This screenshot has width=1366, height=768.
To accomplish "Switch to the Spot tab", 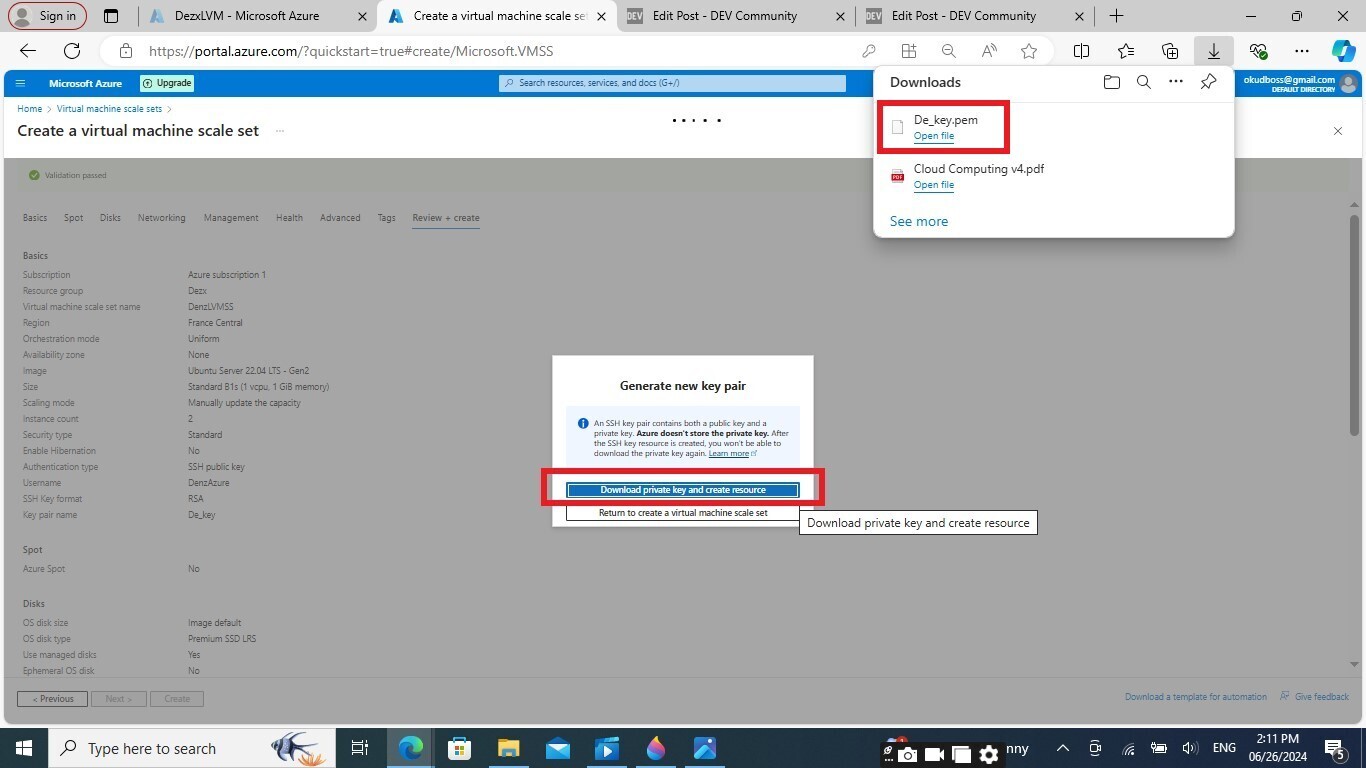I will [73, 218].
